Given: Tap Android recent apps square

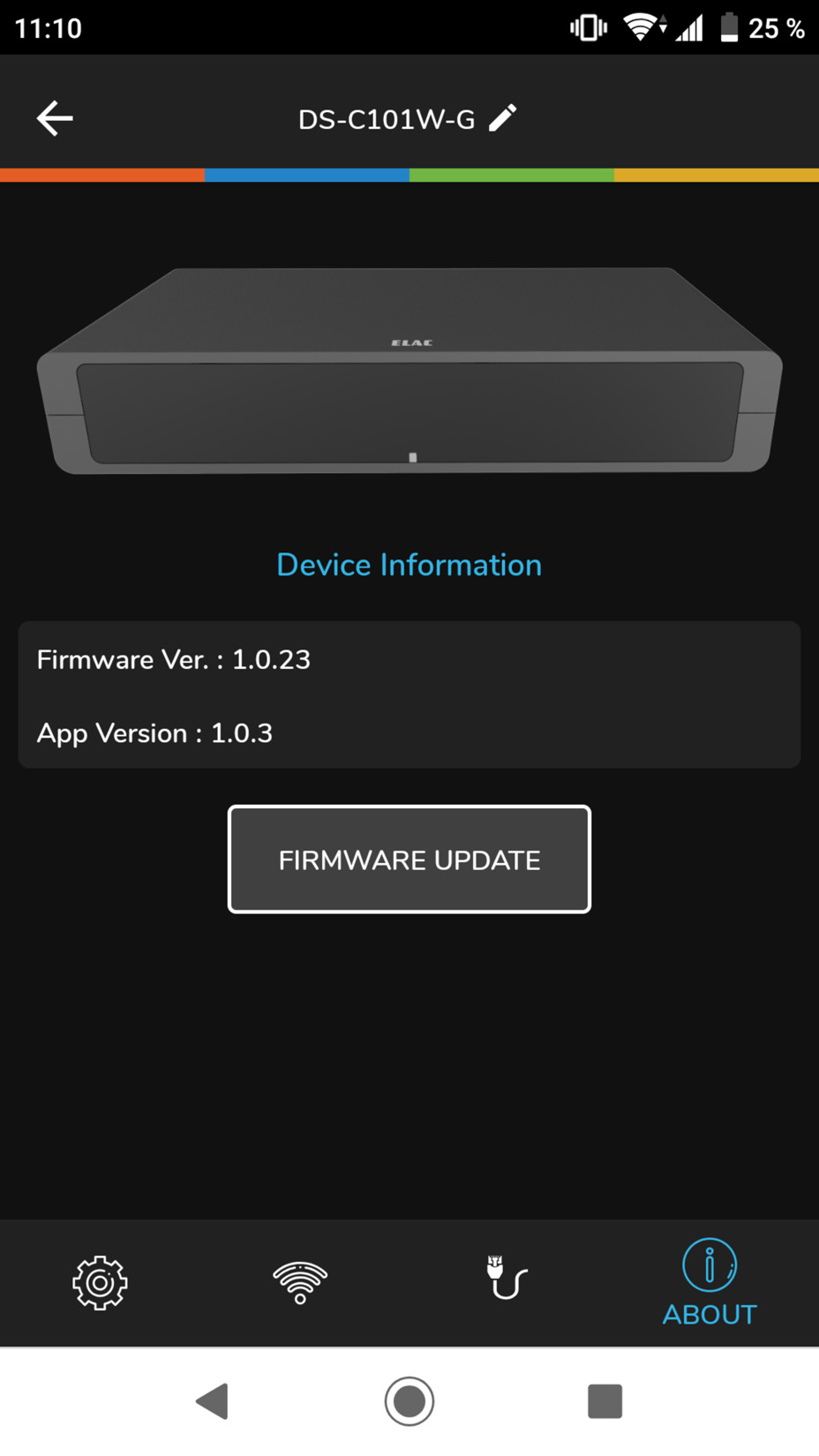Looking at the screenshot, I should coord(605,1400).
